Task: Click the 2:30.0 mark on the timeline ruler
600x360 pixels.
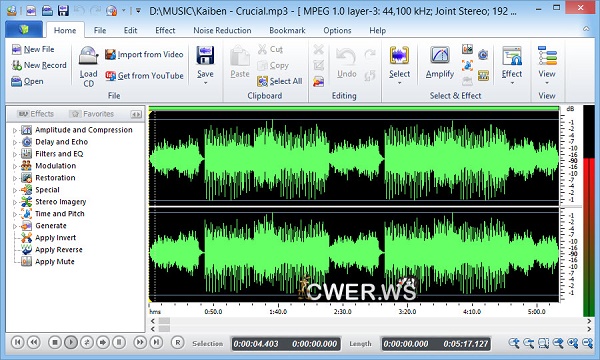Action: pos(342,311)
